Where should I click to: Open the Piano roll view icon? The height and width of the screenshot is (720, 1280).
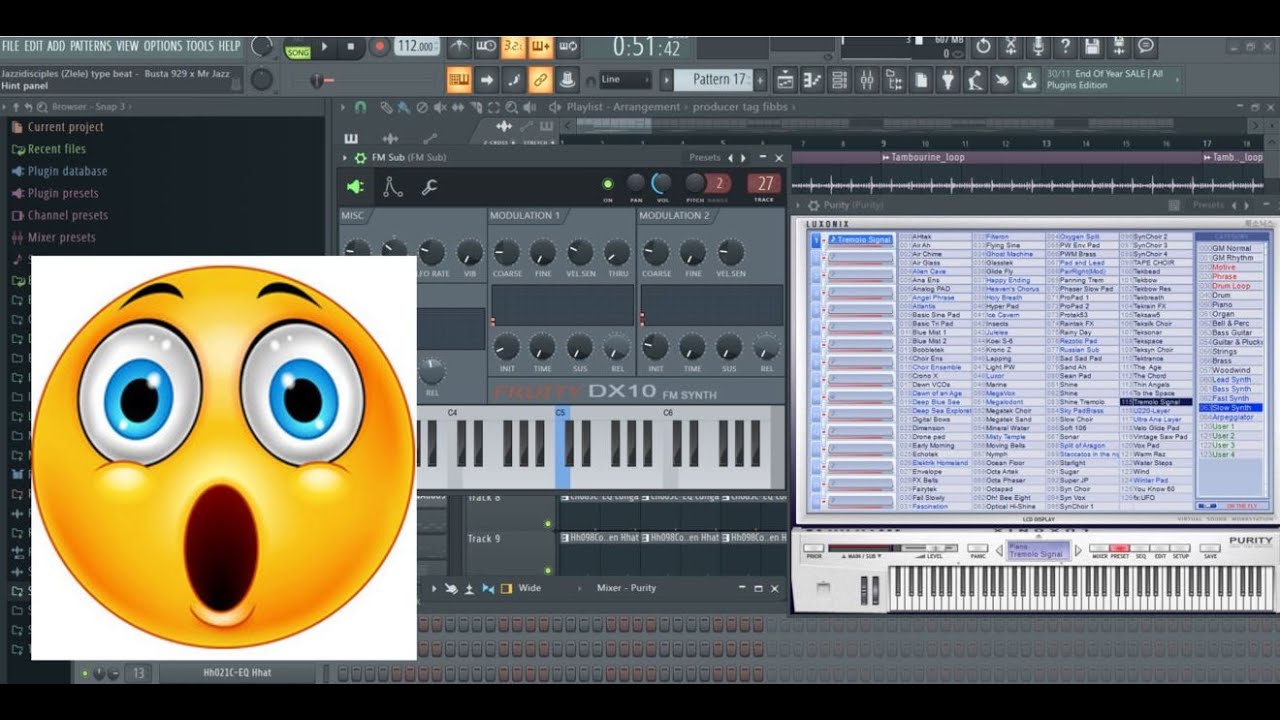[x=812, y=80]
